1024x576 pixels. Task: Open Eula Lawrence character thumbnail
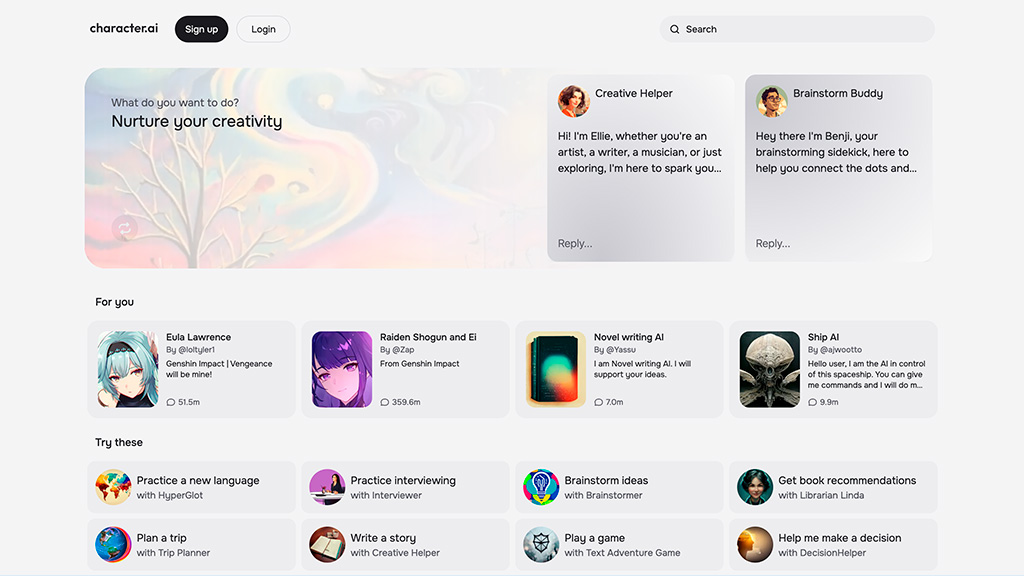128,369
